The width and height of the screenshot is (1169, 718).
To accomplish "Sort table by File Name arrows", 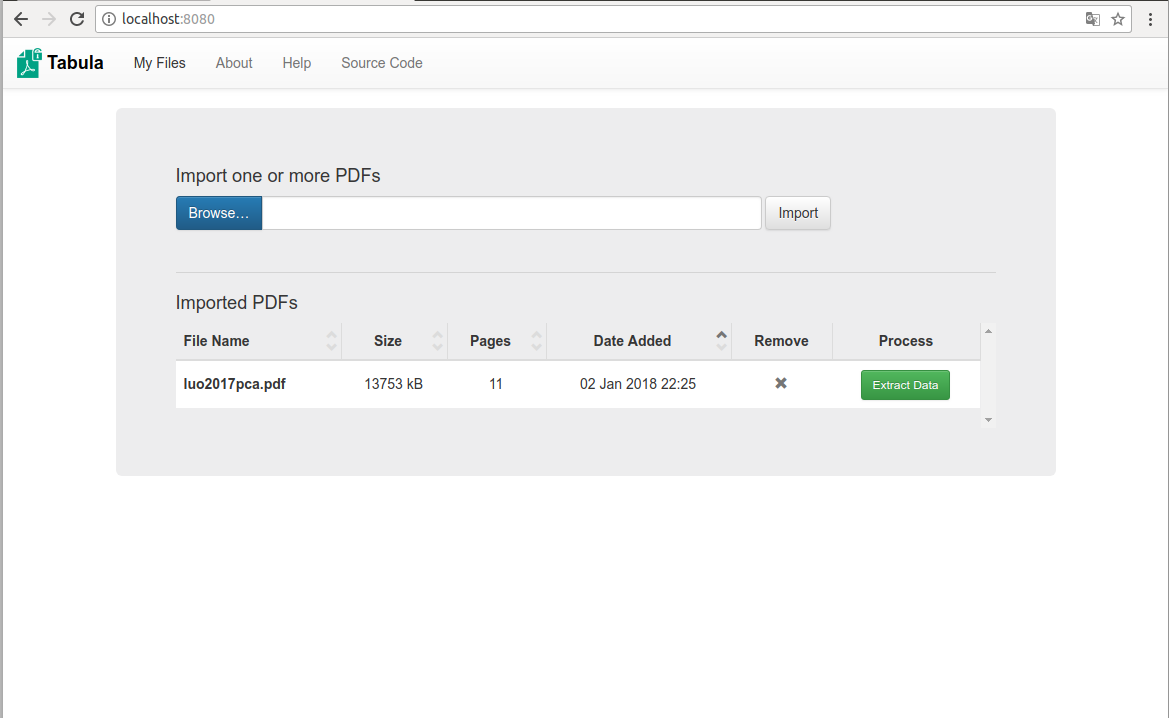I will tap(332, 341).
